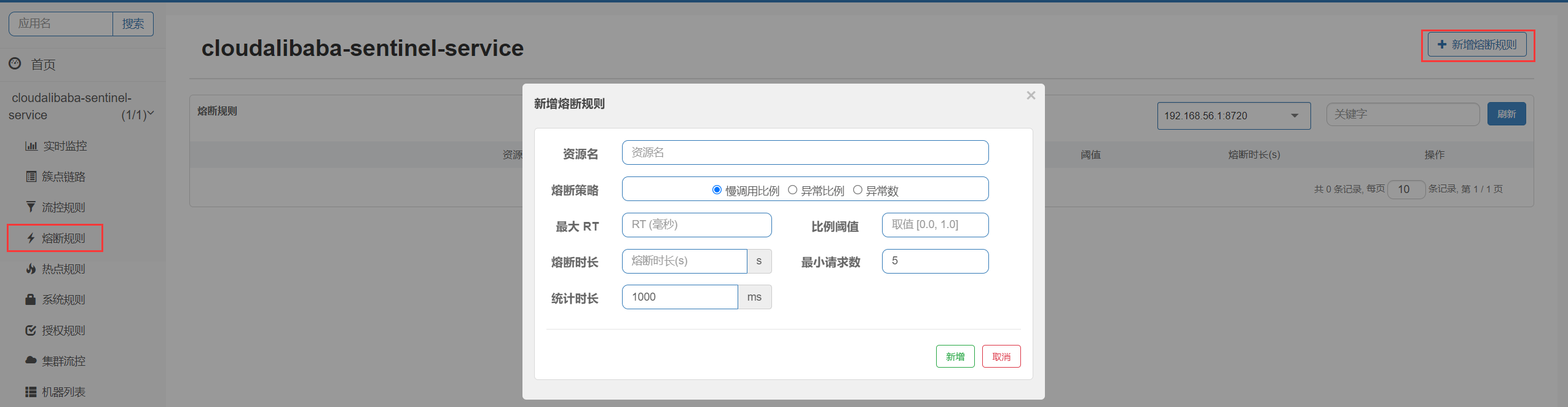1568x407 pixels.
Task: Click the check-square icon for 授权规则
Action: pyautogui.click(x=31, y=330)
